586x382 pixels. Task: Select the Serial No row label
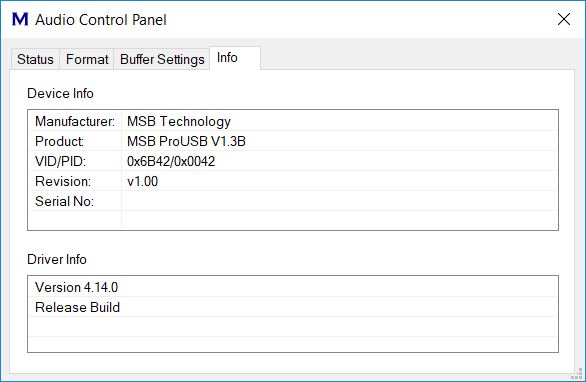tap(64, 201)
